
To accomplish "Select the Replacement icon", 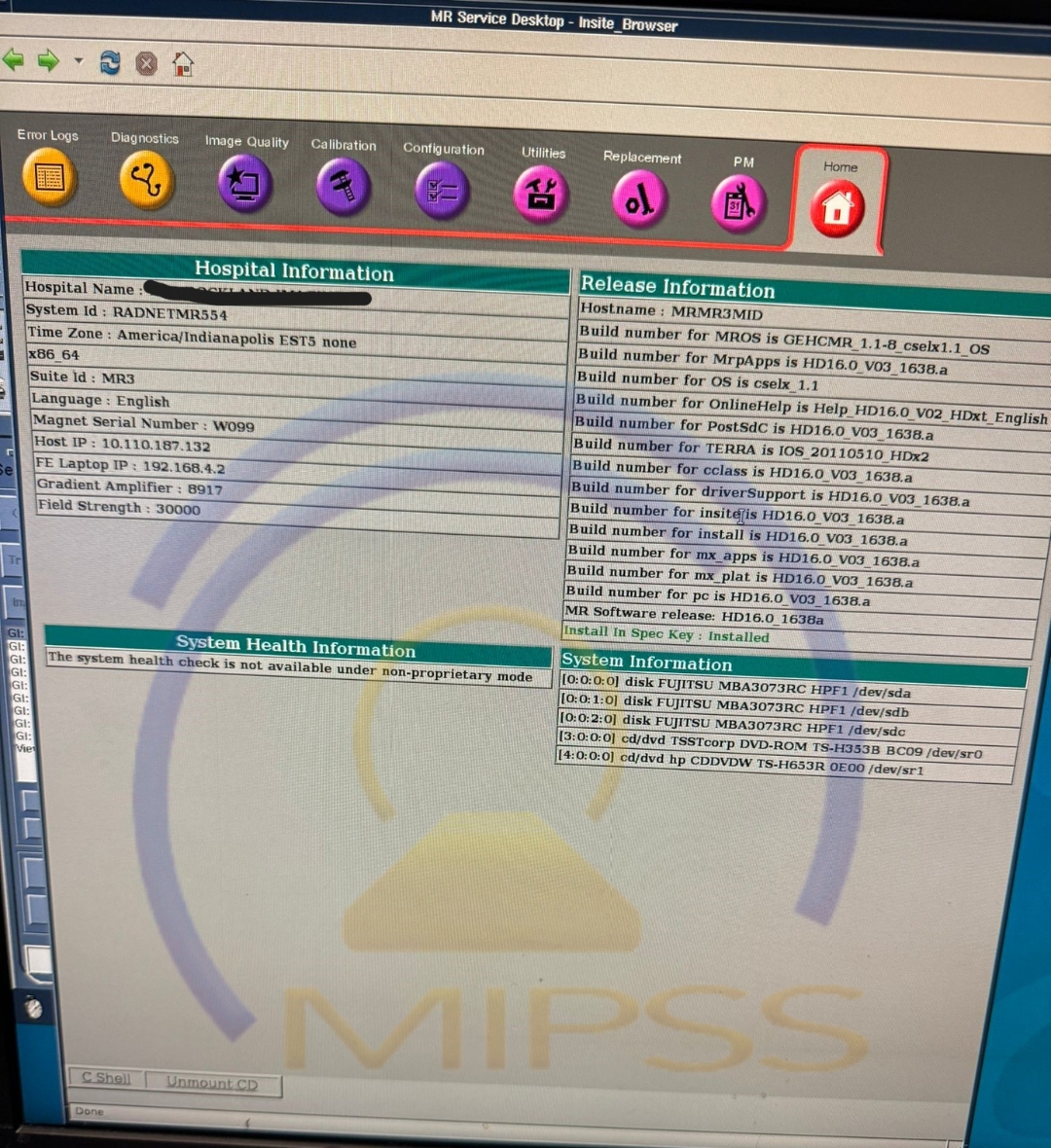I will (x=640, y=199).
